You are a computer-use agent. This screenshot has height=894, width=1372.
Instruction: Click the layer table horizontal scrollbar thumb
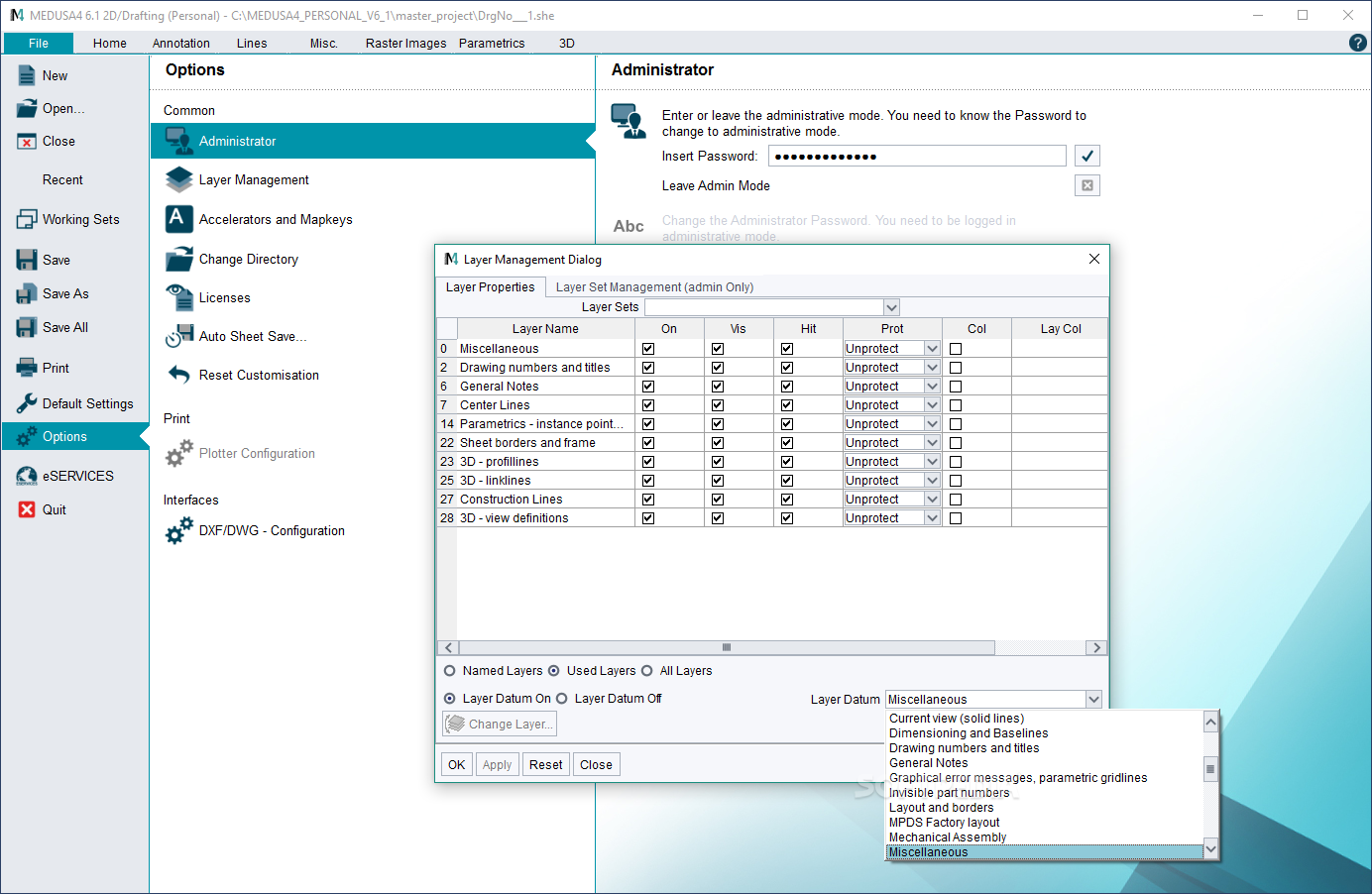pyautogui.click(x=727, y=647)
